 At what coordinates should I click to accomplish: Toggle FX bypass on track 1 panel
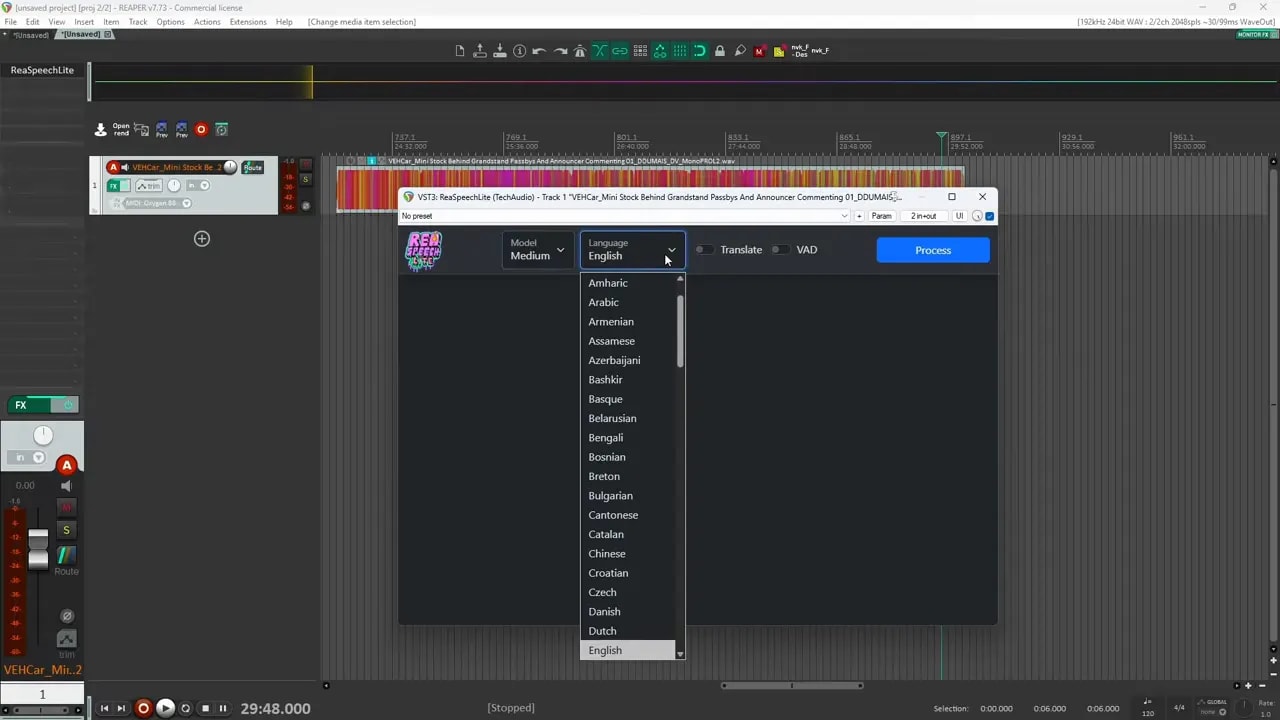click(125, 186)
